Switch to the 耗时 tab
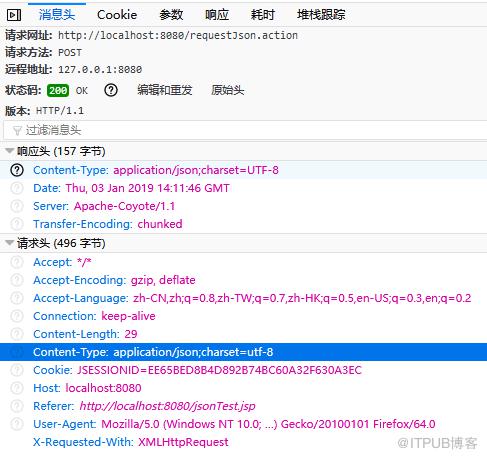Image resolution: width=487 pixels, height=458 pixels. click(x=263, y=15)
